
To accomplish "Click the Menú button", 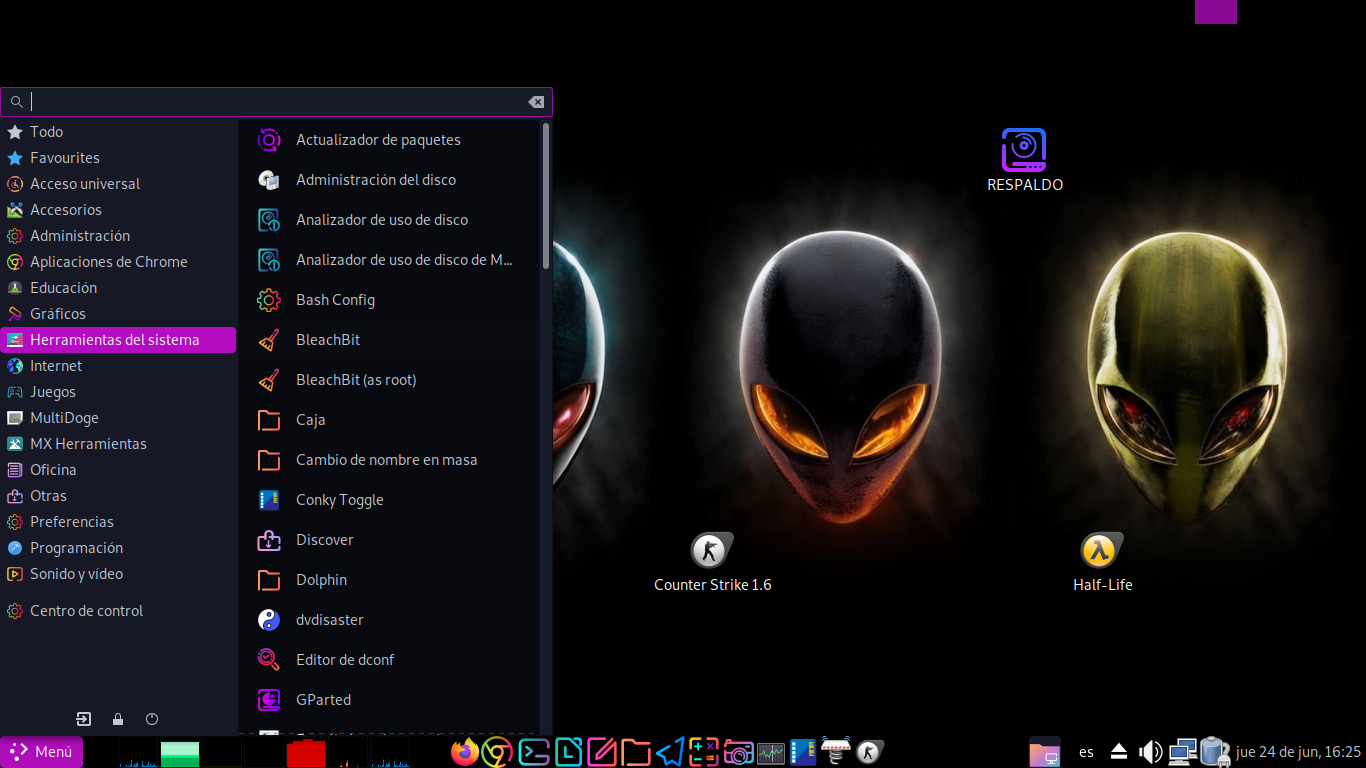I will coord(42,752).
